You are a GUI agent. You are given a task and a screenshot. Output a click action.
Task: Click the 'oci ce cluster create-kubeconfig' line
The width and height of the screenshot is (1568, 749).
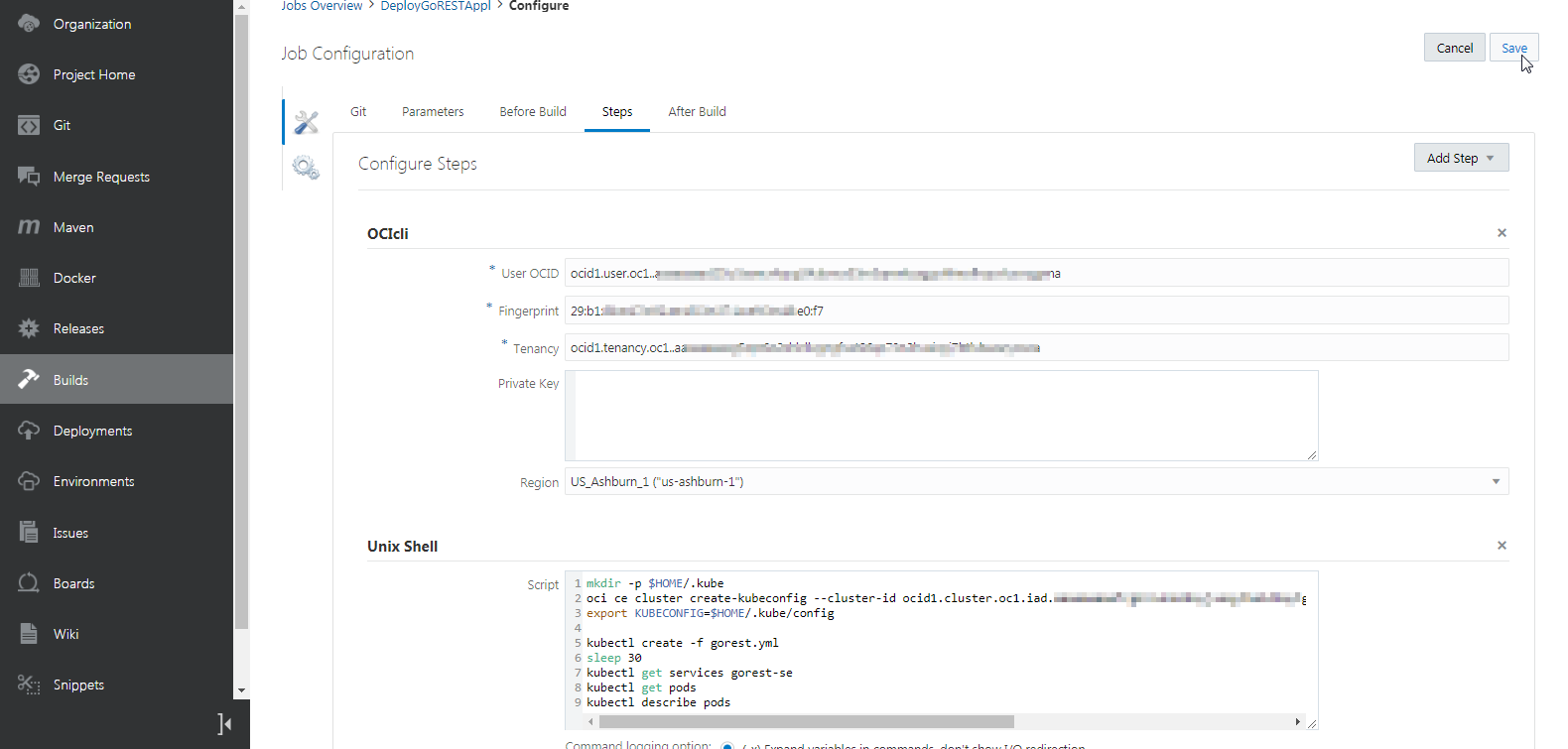(x=946, y=598)
